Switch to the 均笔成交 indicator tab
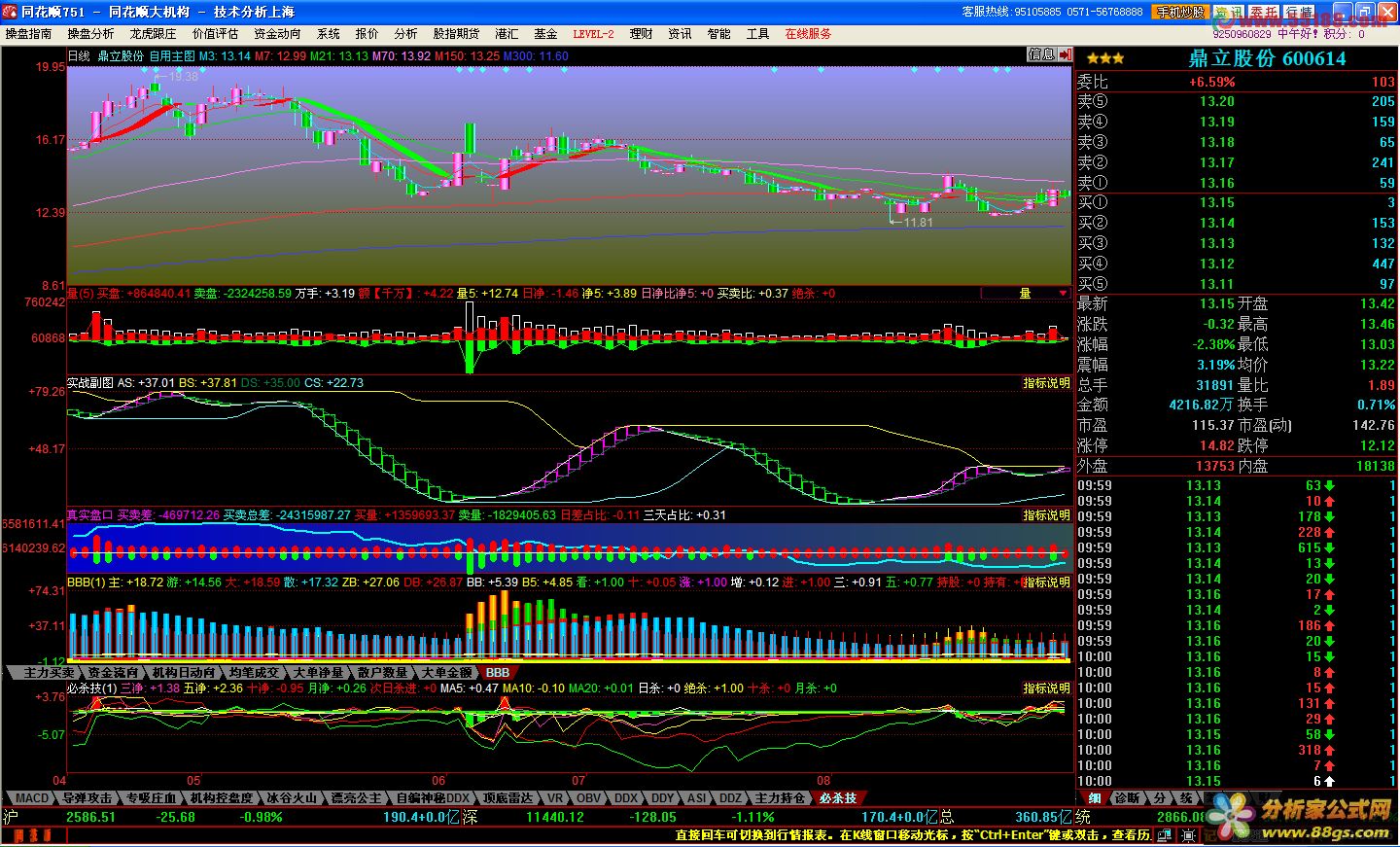The height and width of the screenshot is (847, 1400). (x=254, y=672)
